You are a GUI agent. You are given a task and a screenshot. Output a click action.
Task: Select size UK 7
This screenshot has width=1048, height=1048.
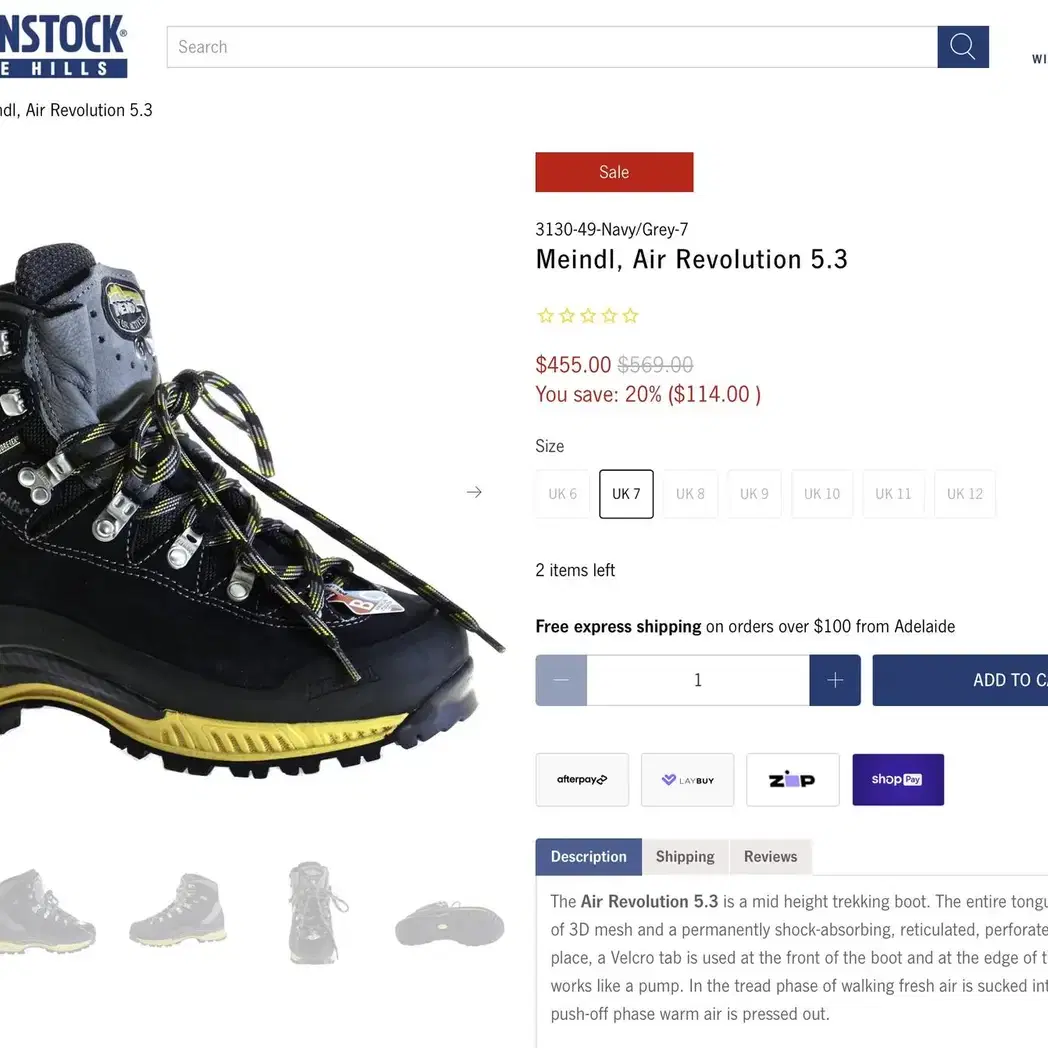626,494
